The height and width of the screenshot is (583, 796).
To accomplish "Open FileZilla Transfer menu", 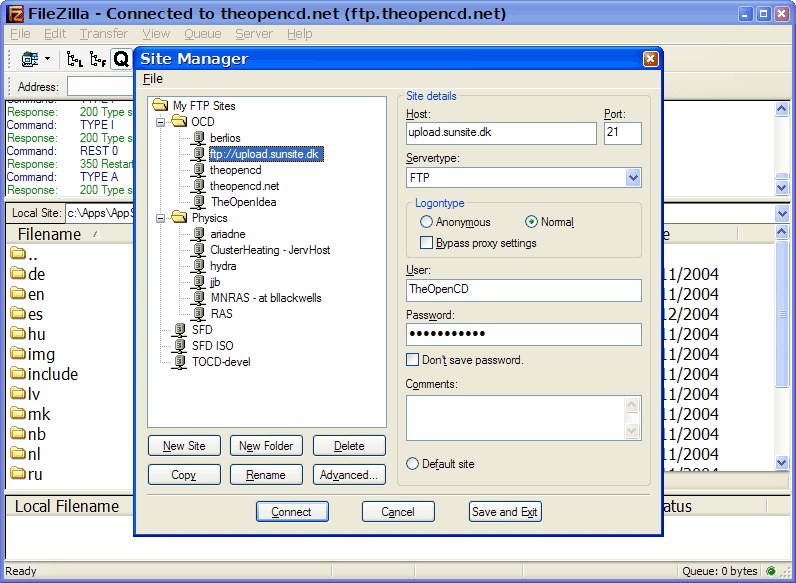I will pos(104,34).
